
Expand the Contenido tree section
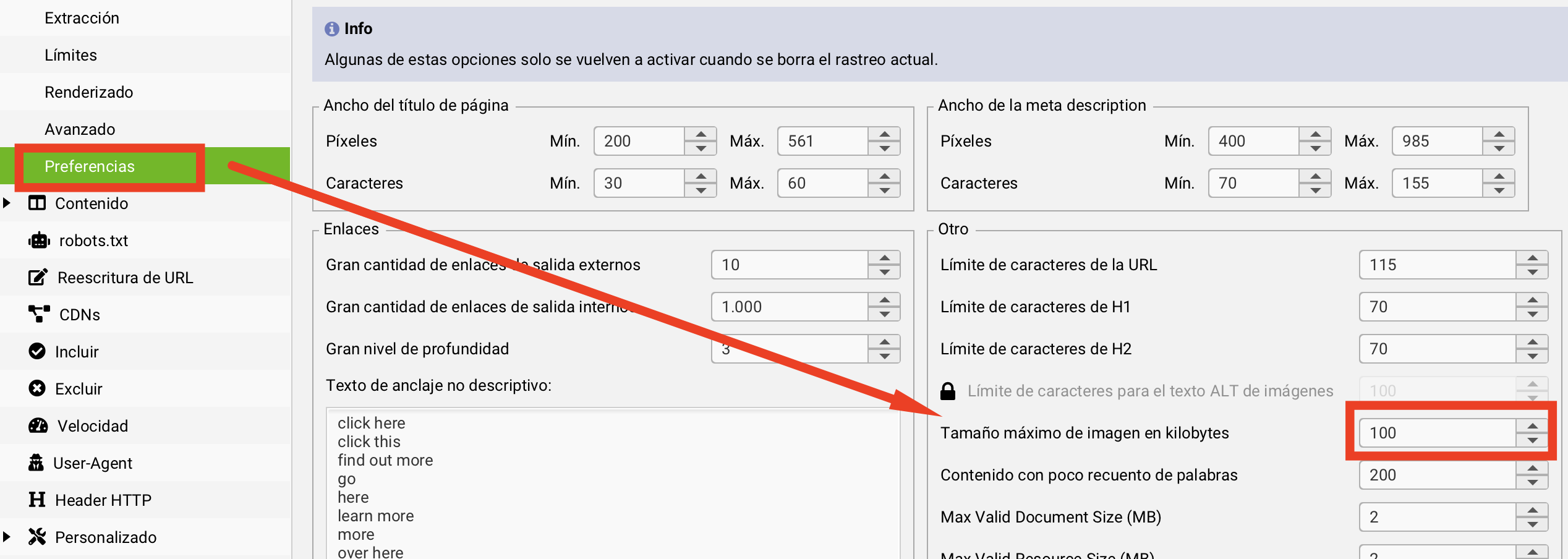click(7, 203)
